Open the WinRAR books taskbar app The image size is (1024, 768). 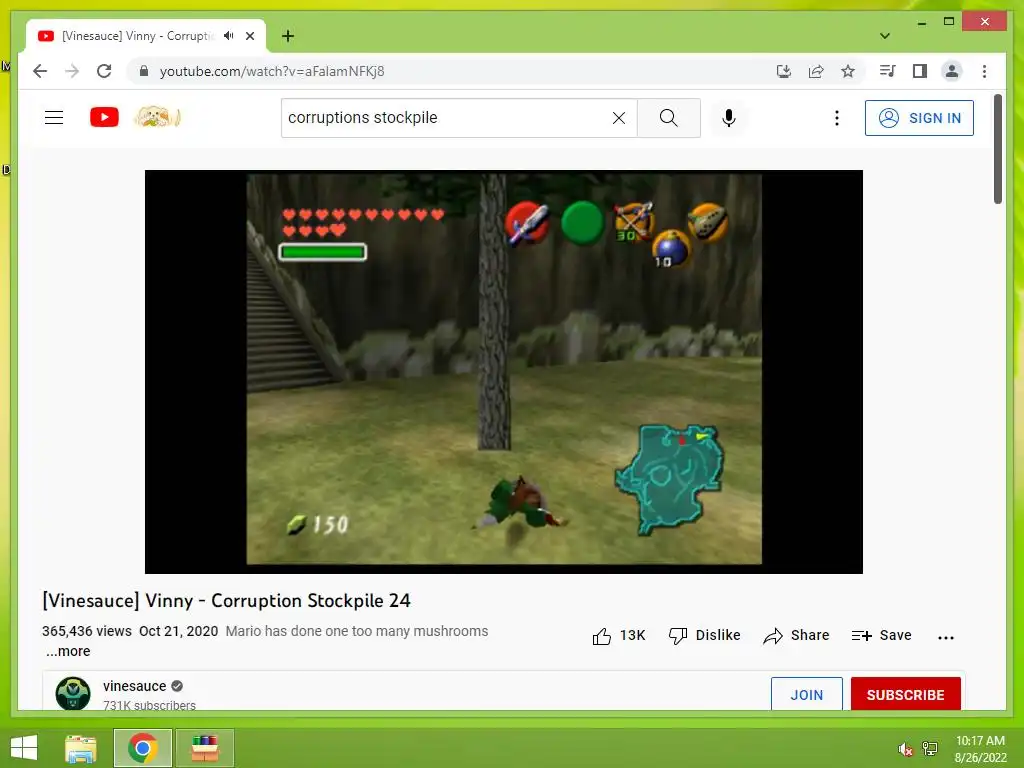coord(204,748)
